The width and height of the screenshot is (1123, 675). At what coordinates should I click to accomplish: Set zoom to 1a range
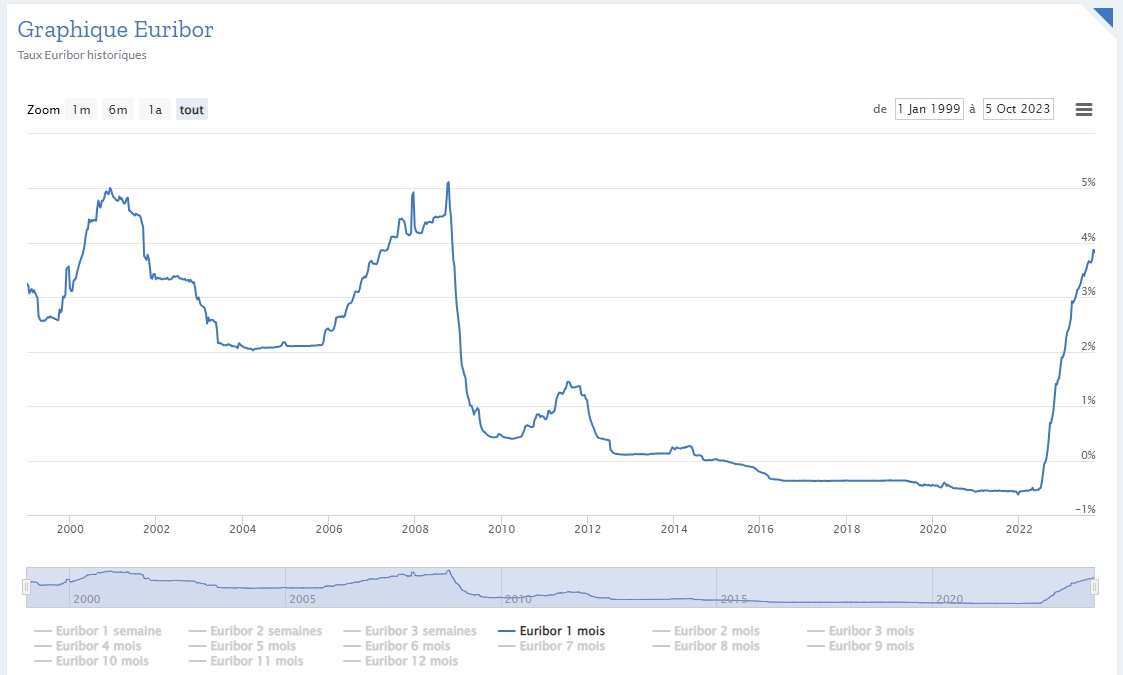tap(155, 110)
